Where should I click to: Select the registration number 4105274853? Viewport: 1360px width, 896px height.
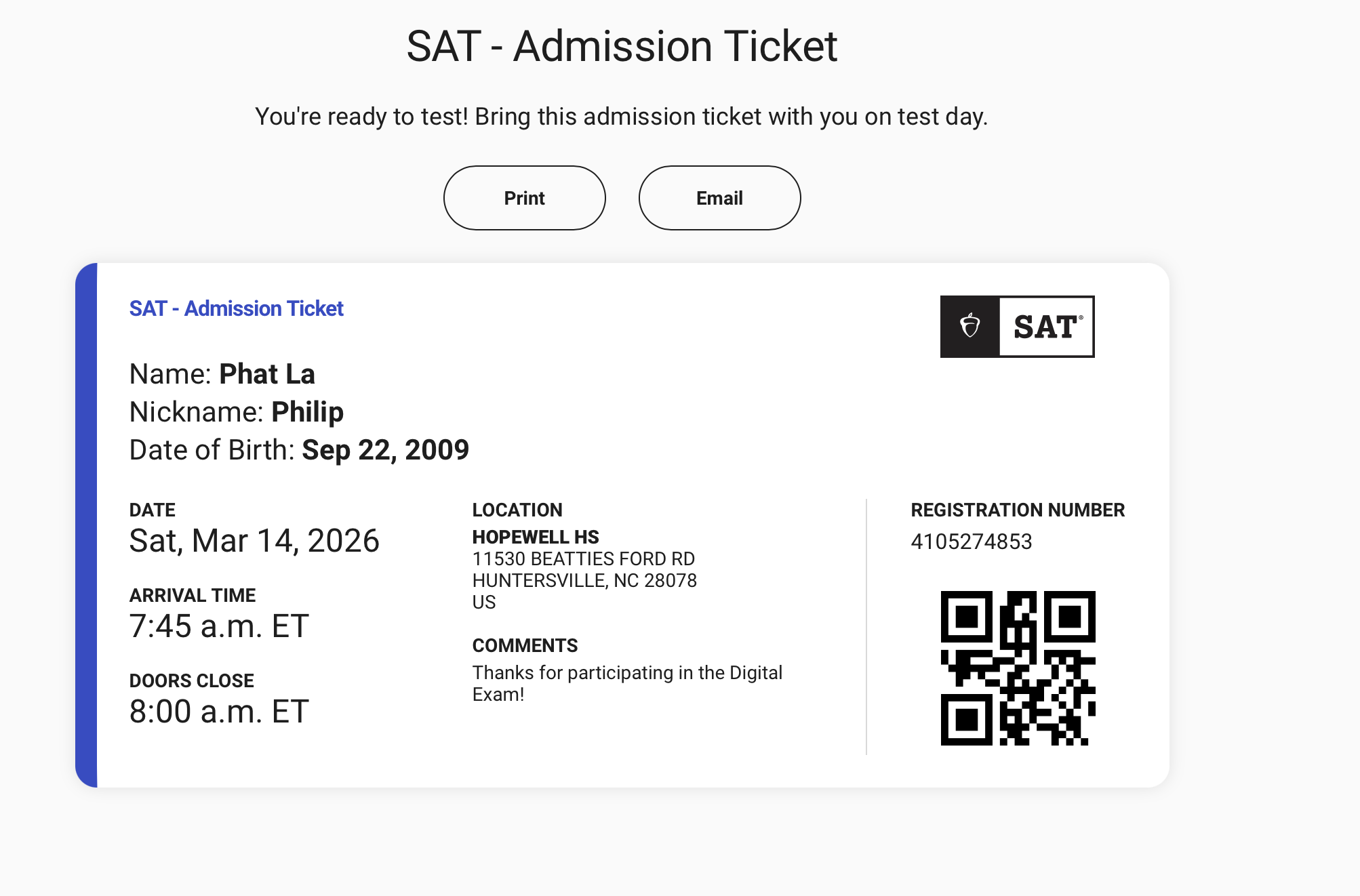coord(971,542)
